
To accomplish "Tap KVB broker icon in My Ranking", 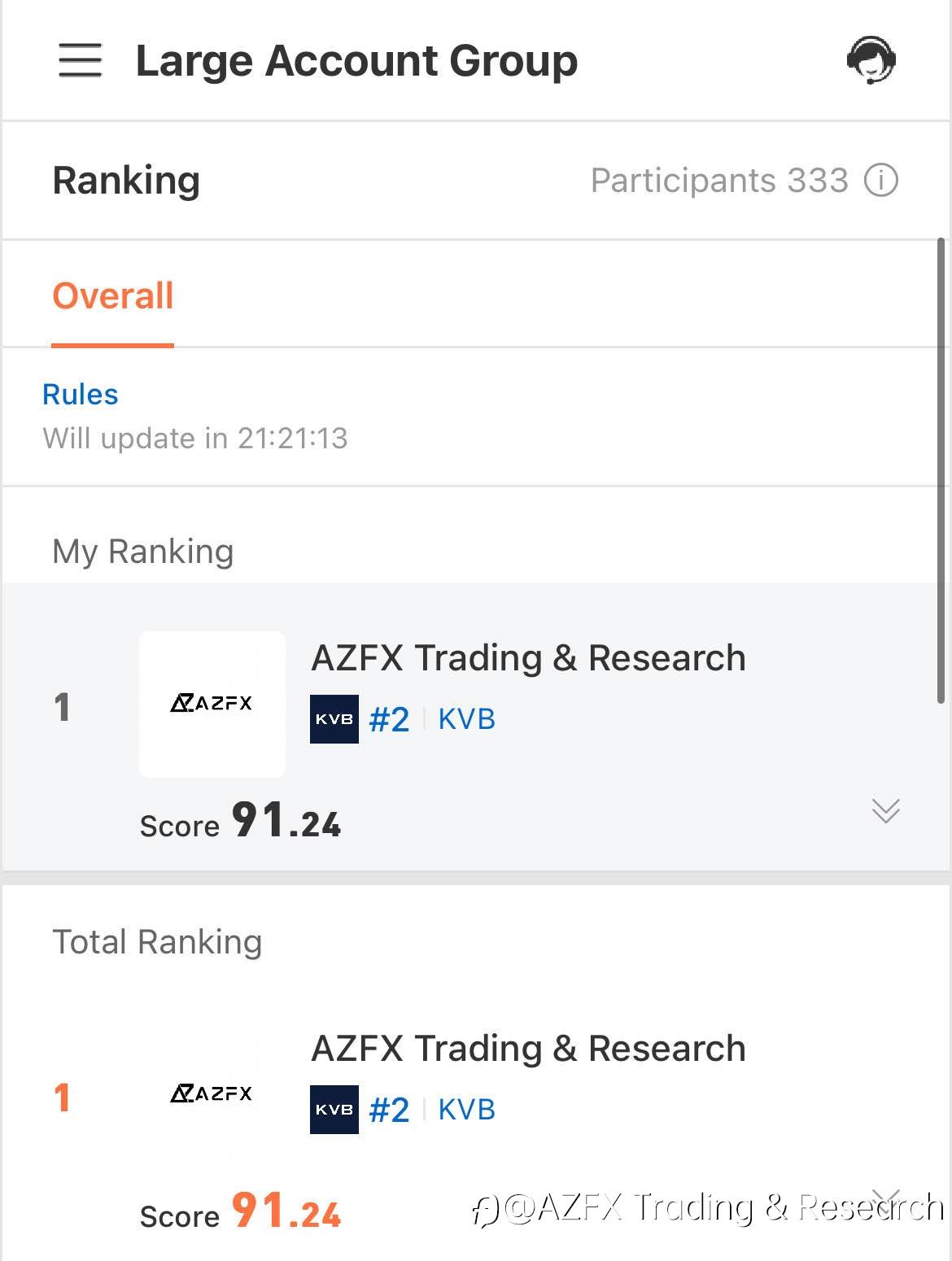I will click(x=334, y=719).
